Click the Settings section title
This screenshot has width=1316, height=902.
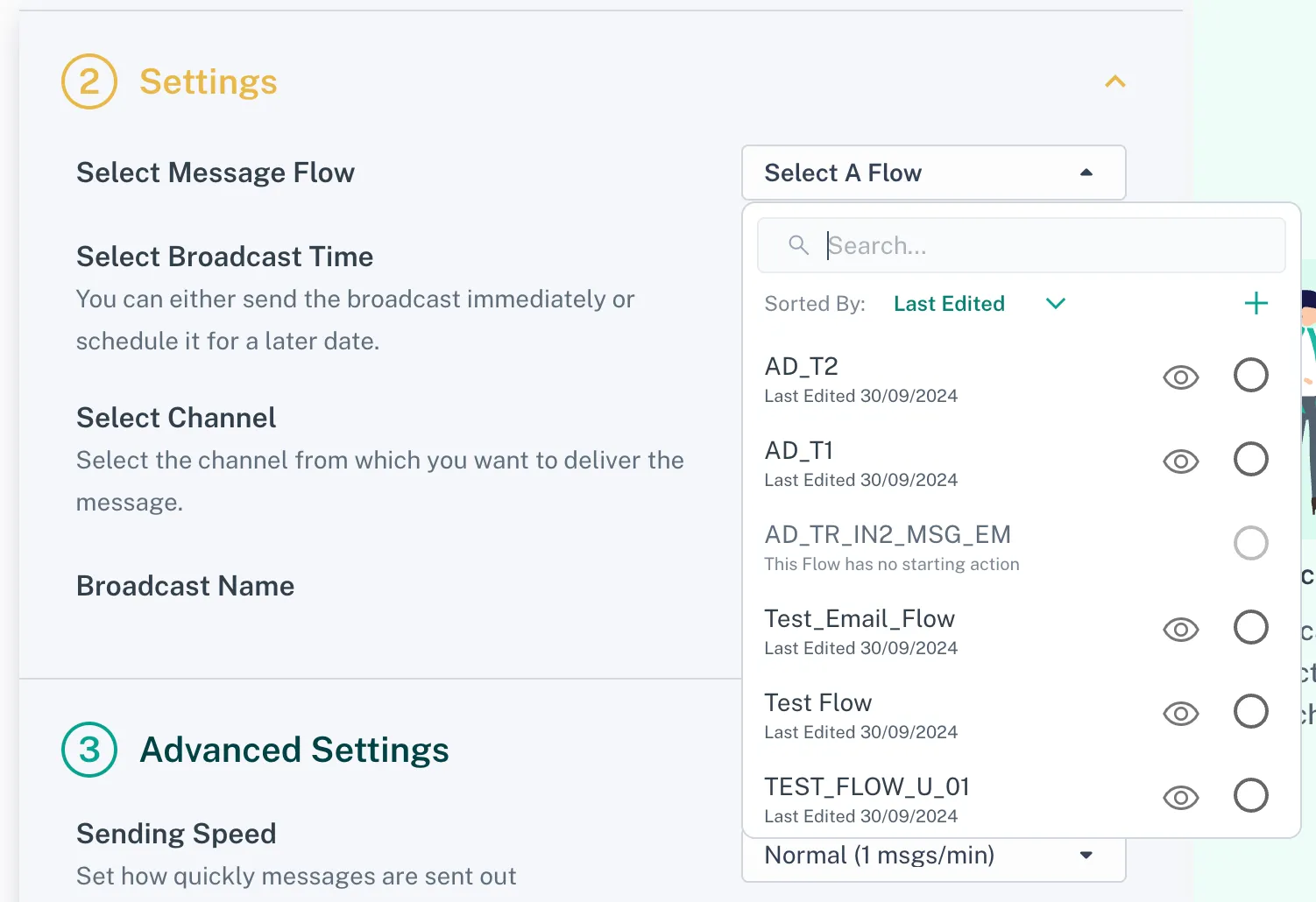tap(209, 81)
